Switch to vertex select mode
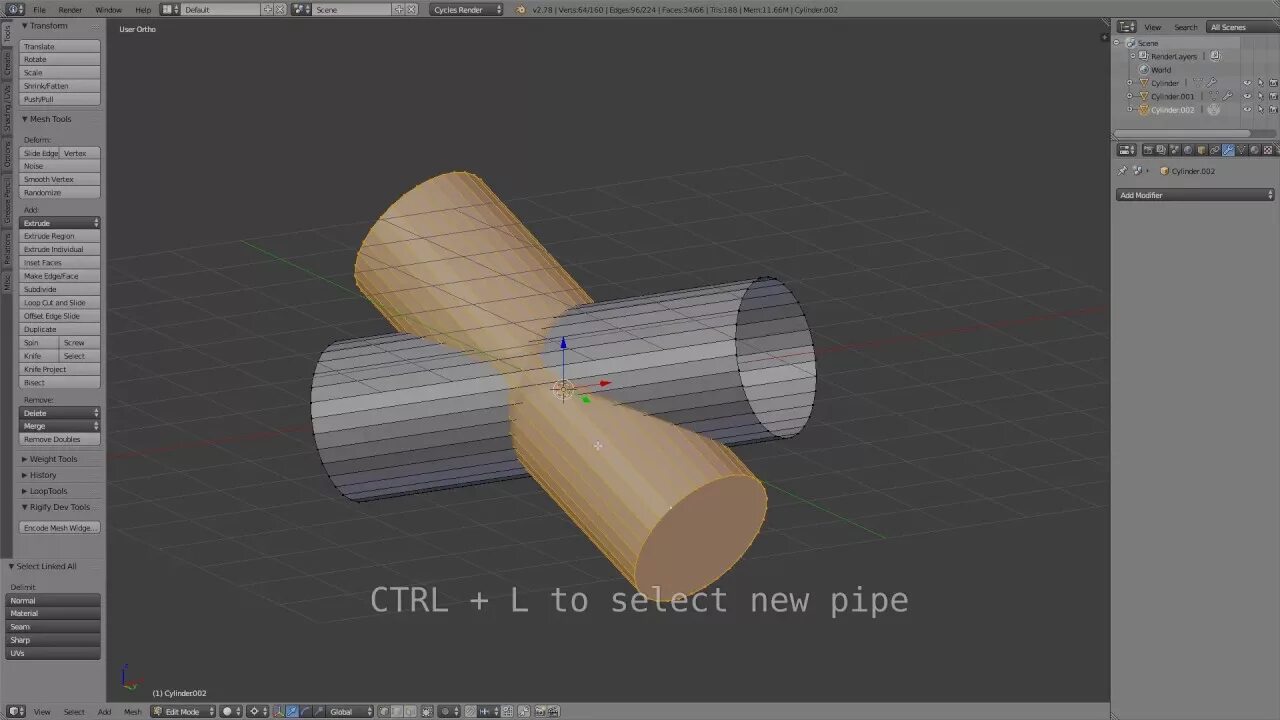The width and height of the screenshot is (1280, 720). pyautogui.click(x=384, y=711)
